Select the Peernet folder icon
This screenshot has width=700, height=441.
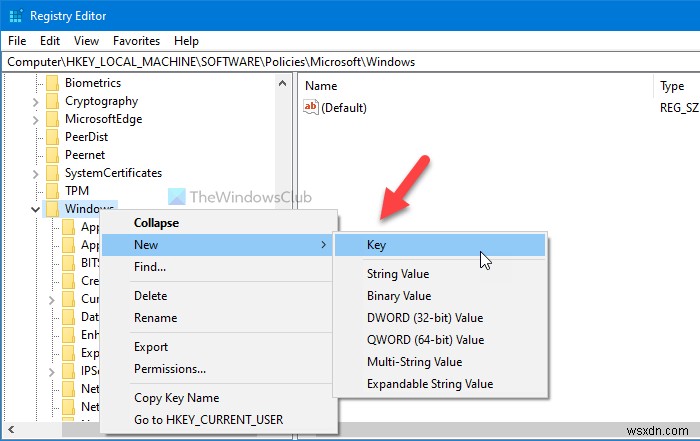click(x=53, y=155)
